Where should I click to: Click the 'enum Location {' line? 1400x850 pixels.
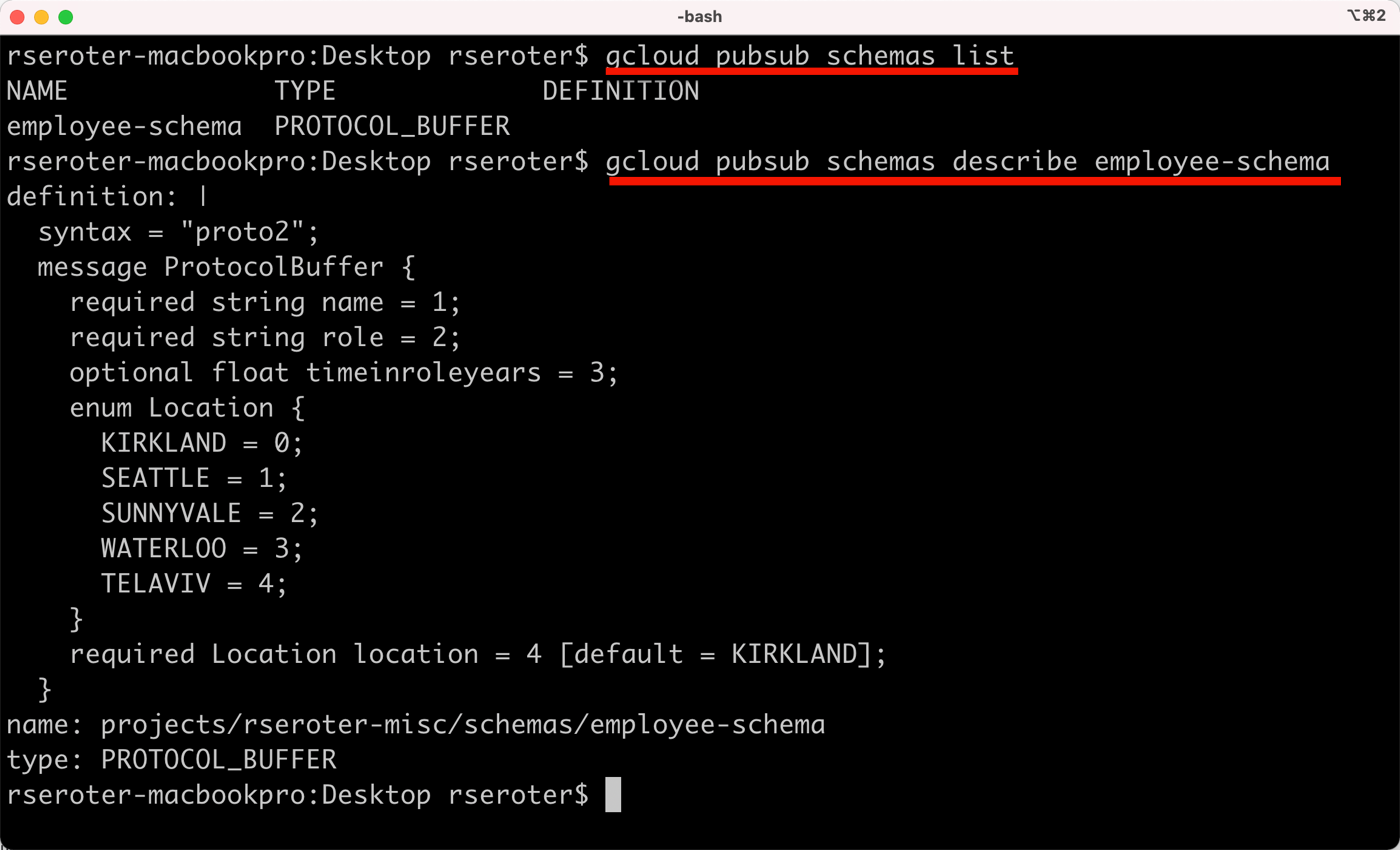(187, 408)
